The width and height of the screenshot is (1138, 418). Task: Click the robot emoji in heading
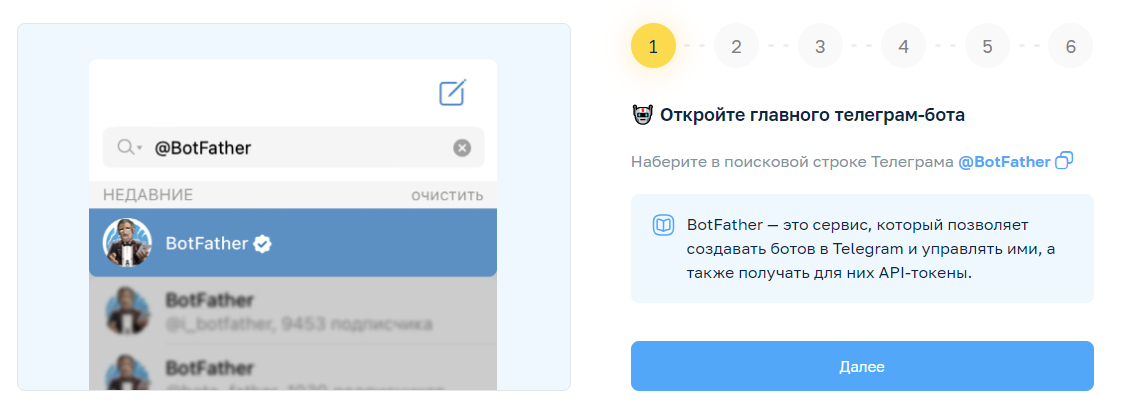click(642, 115)
